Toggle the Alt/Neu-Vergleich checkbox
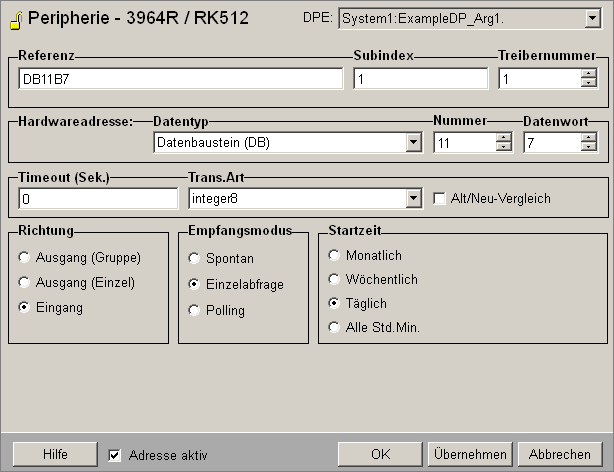614x472 pixels. (x=440, y=199)
